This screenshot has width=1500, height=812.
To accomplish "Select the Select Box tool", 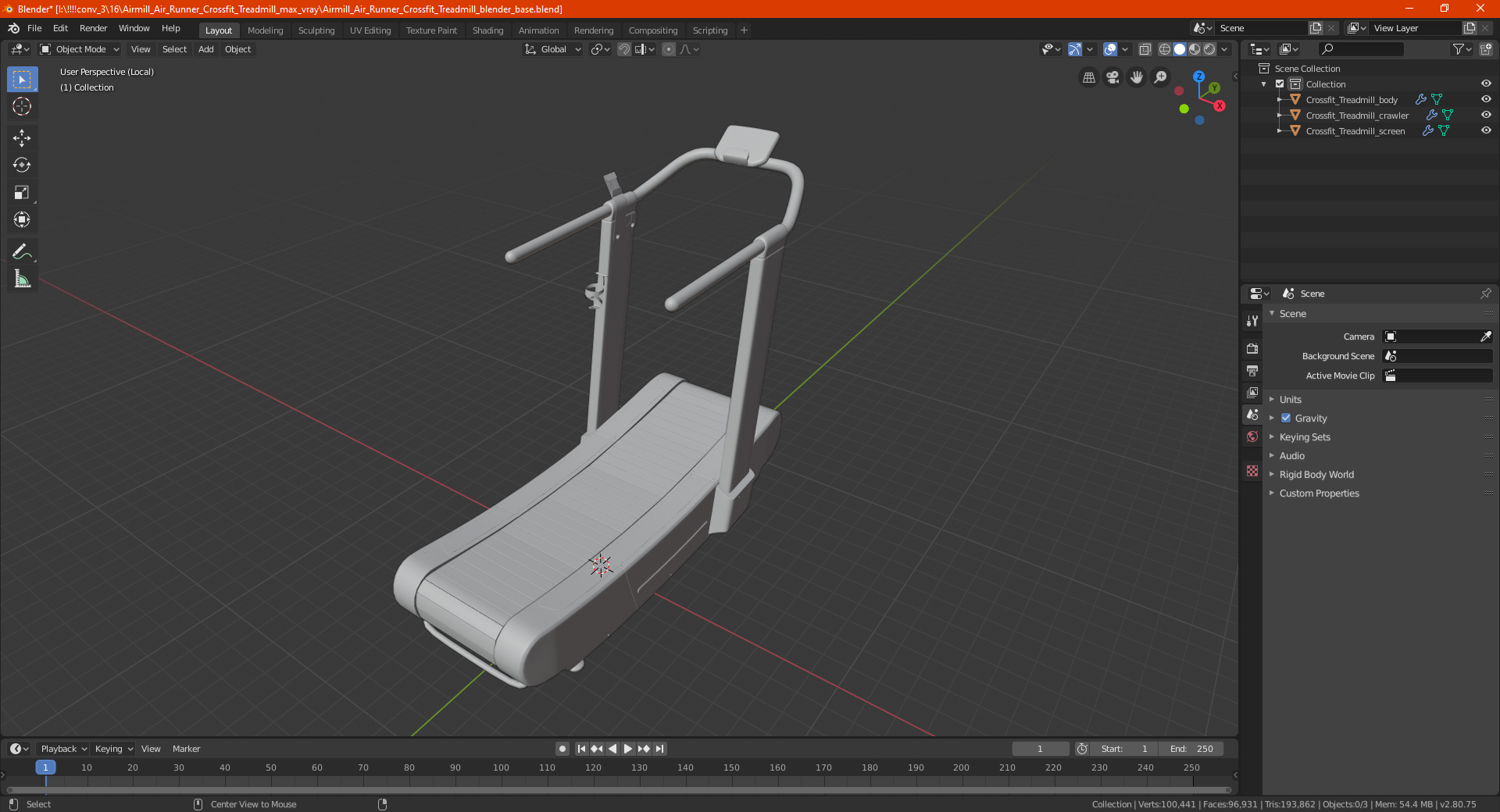I will [x=22, y=80].
